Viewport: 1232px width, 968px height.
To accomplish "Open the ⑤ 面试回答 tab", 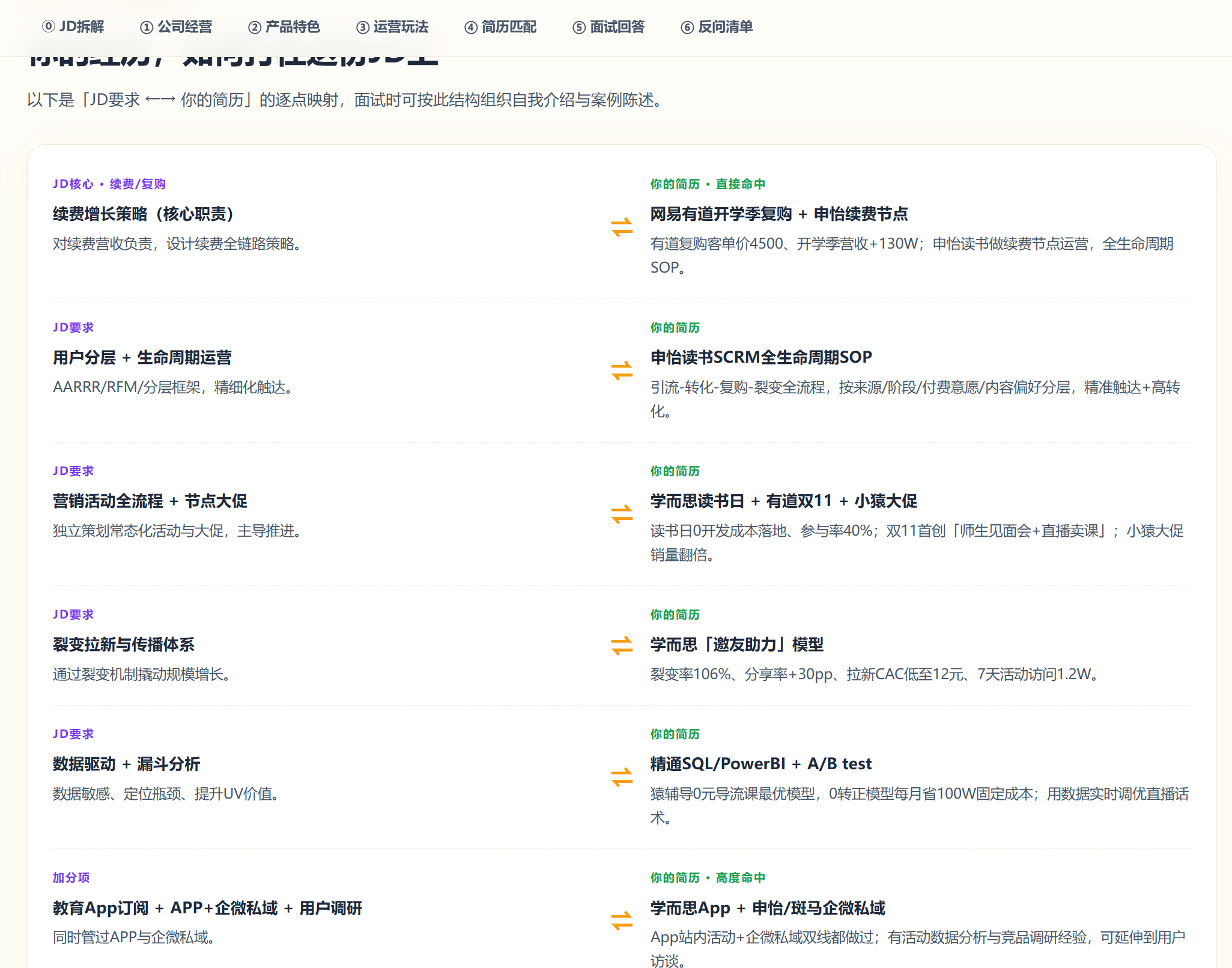I will click(608, 27).
